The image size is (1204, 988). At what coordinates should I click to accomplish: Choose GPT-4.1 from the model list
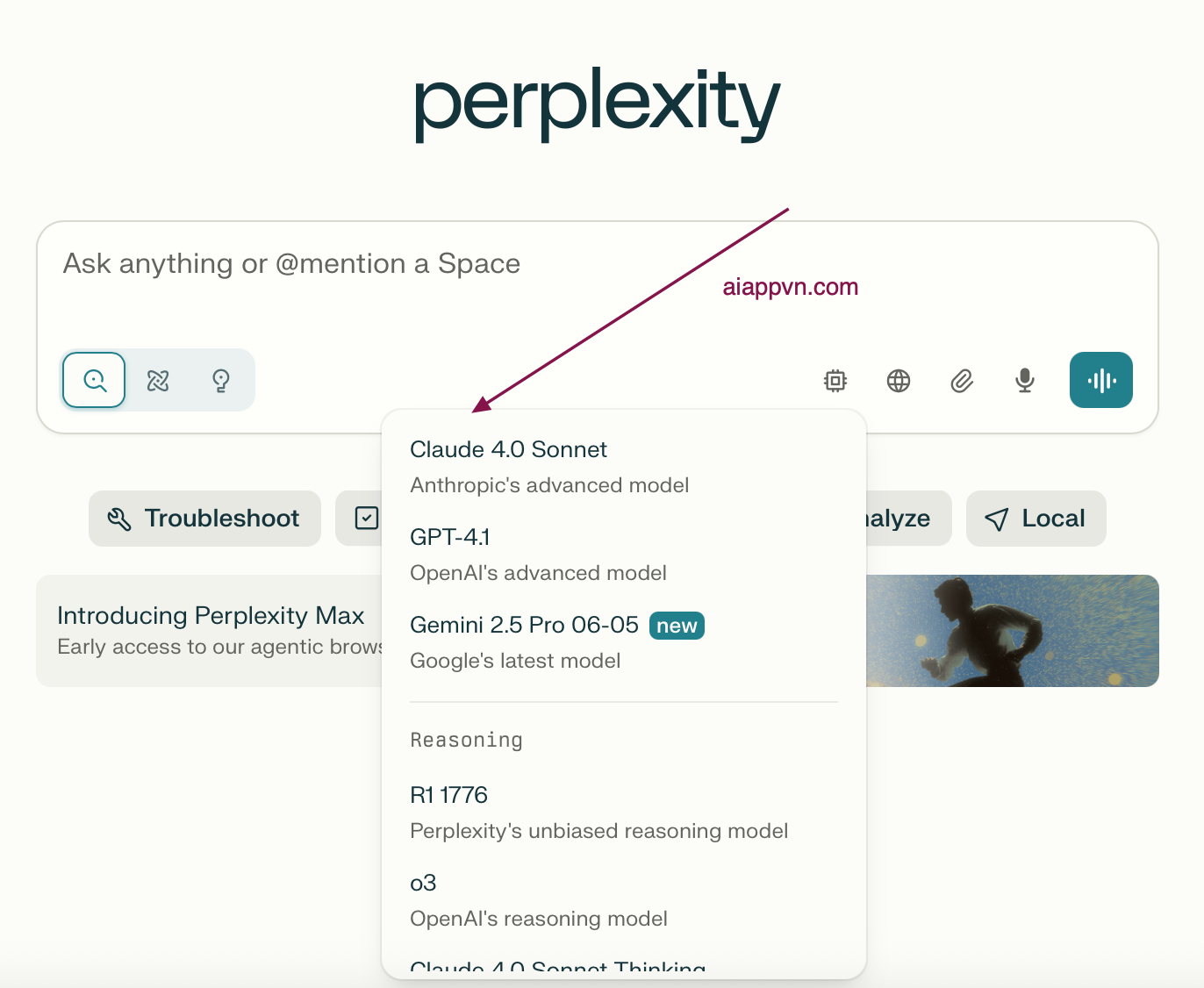(624, 555)
